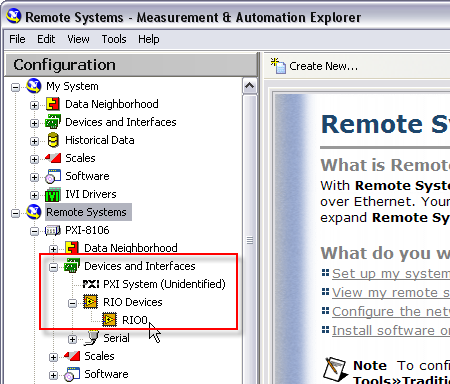
Task: Click the RIO Devices chip icon
Action: 91,302
